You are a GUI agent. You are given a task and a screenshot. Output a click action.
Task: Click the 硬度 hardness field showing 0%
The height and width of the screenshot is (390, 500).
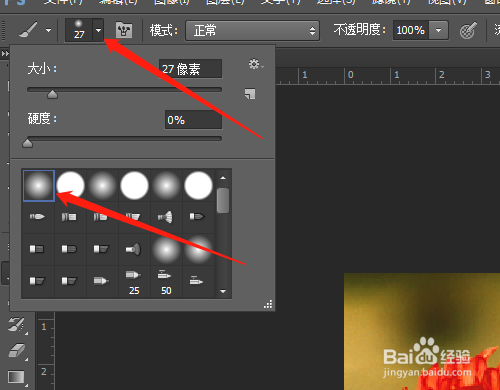(193, 120)
